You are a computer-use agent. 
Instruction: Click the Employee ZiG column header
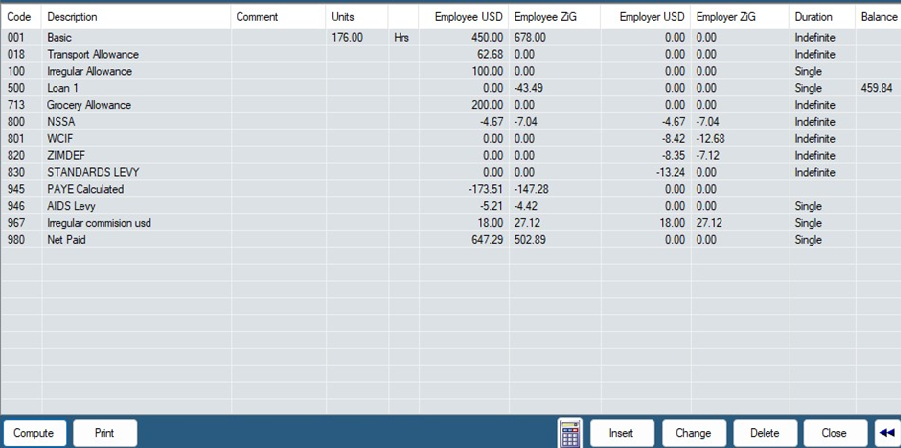click(555, 17)
